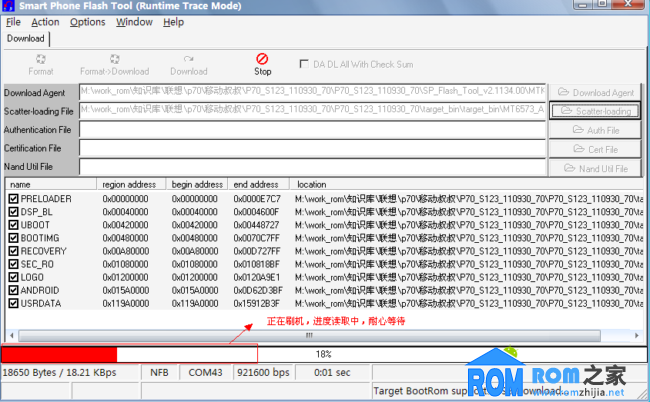Image resolution: width=650 pixels, height=402 pixels.
Task: Uncheck the DSP_BL partition checkbox
Action: [13, 212]
